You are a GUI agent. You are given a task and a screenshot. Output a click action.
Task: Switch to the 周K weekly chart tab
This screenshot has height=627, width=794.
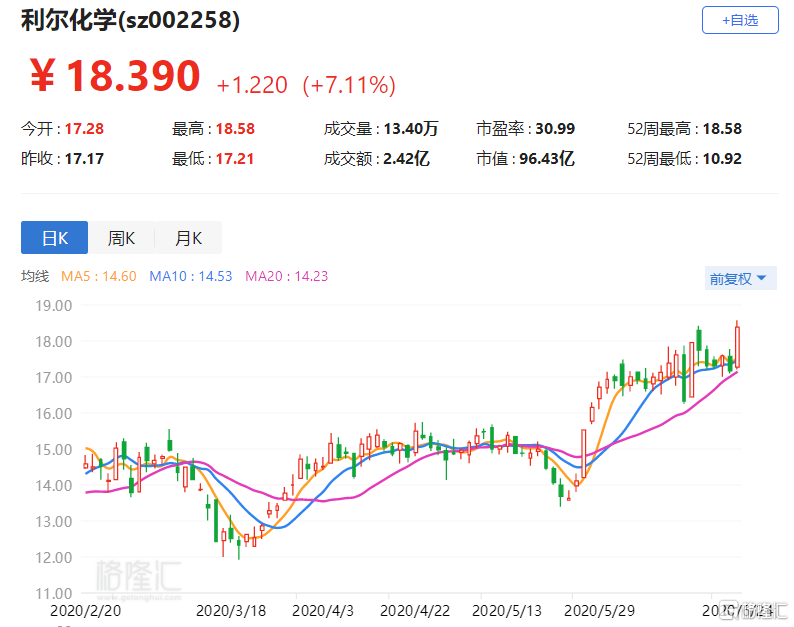121,238
